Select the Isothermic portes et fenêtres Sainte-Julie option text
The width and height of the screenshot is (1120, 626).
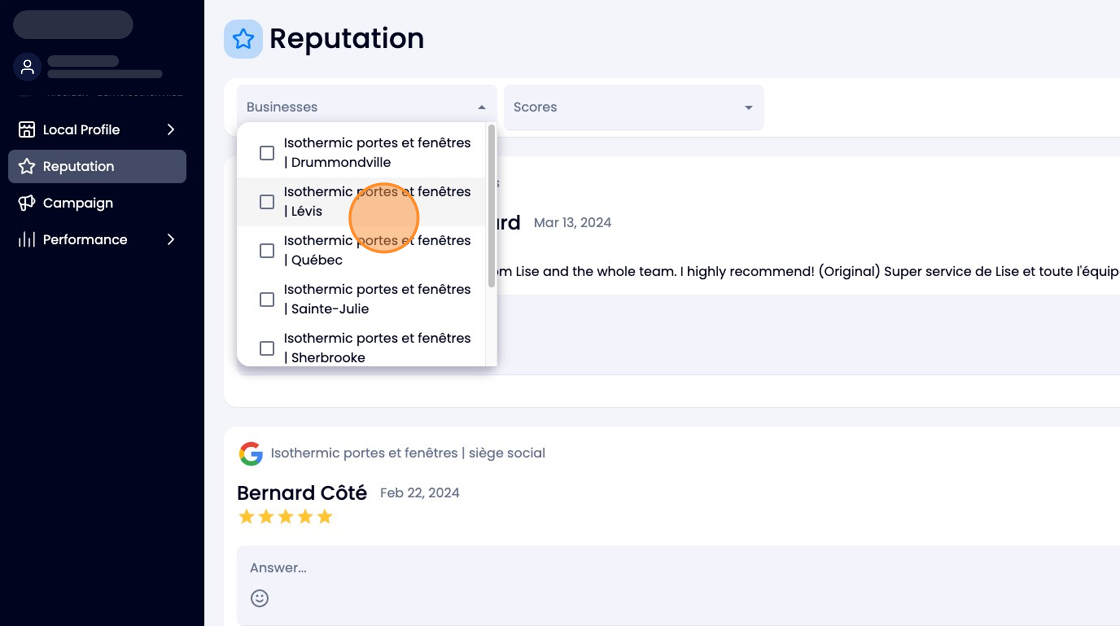tap(377, 299)
